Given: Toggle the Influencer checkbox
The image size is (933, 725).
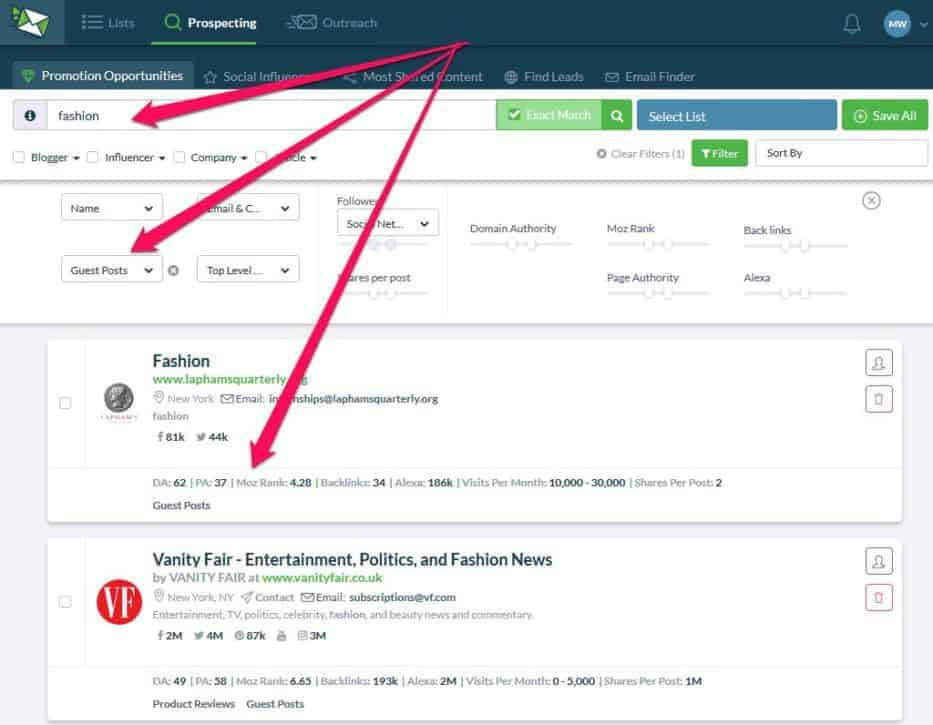Looking at the screenshot, I should pos(92,157).
